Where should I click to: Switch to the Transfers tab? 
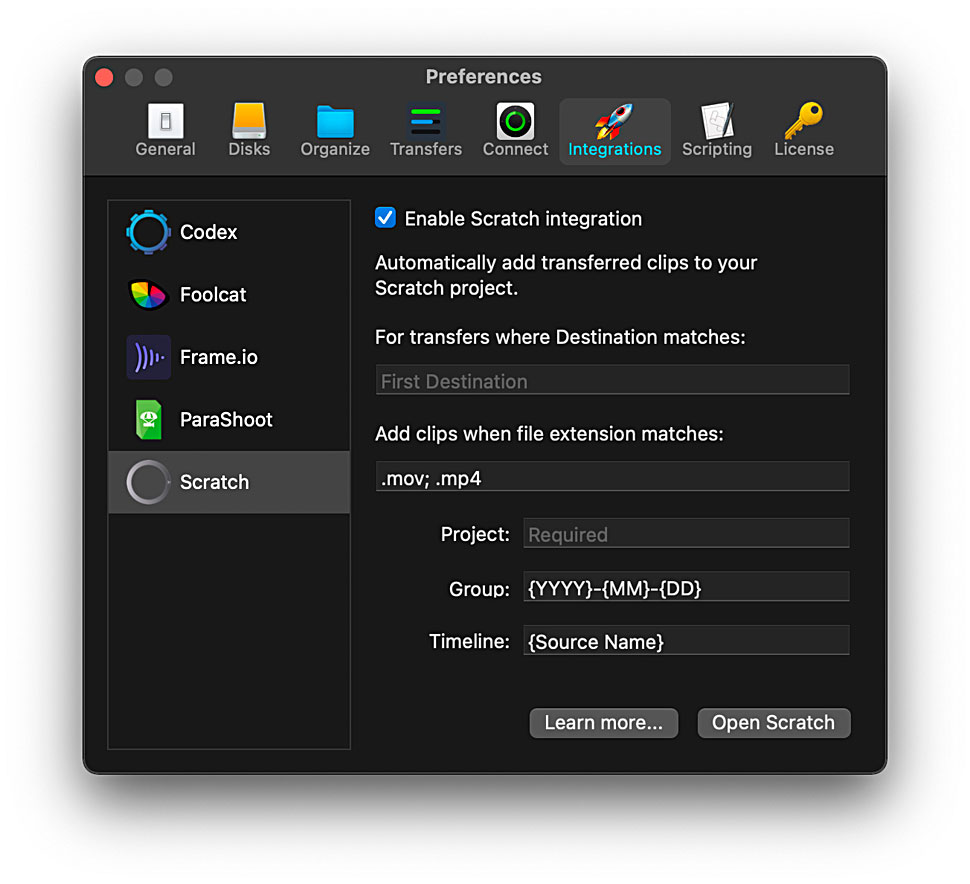426,131
